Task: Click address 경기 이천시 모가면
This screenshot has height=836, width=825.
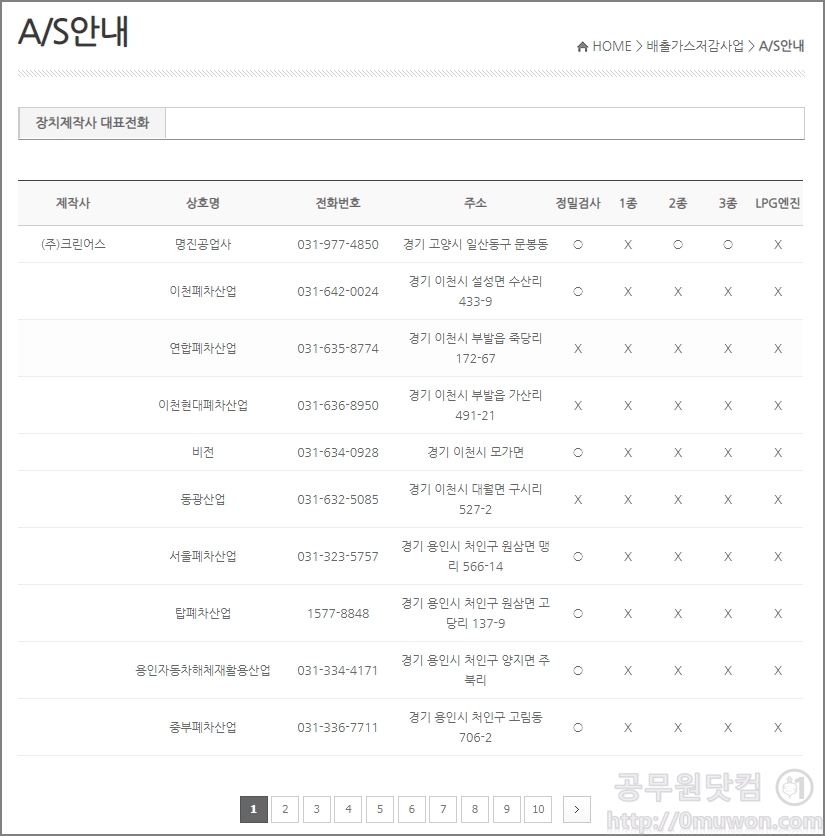Action: 475,452
